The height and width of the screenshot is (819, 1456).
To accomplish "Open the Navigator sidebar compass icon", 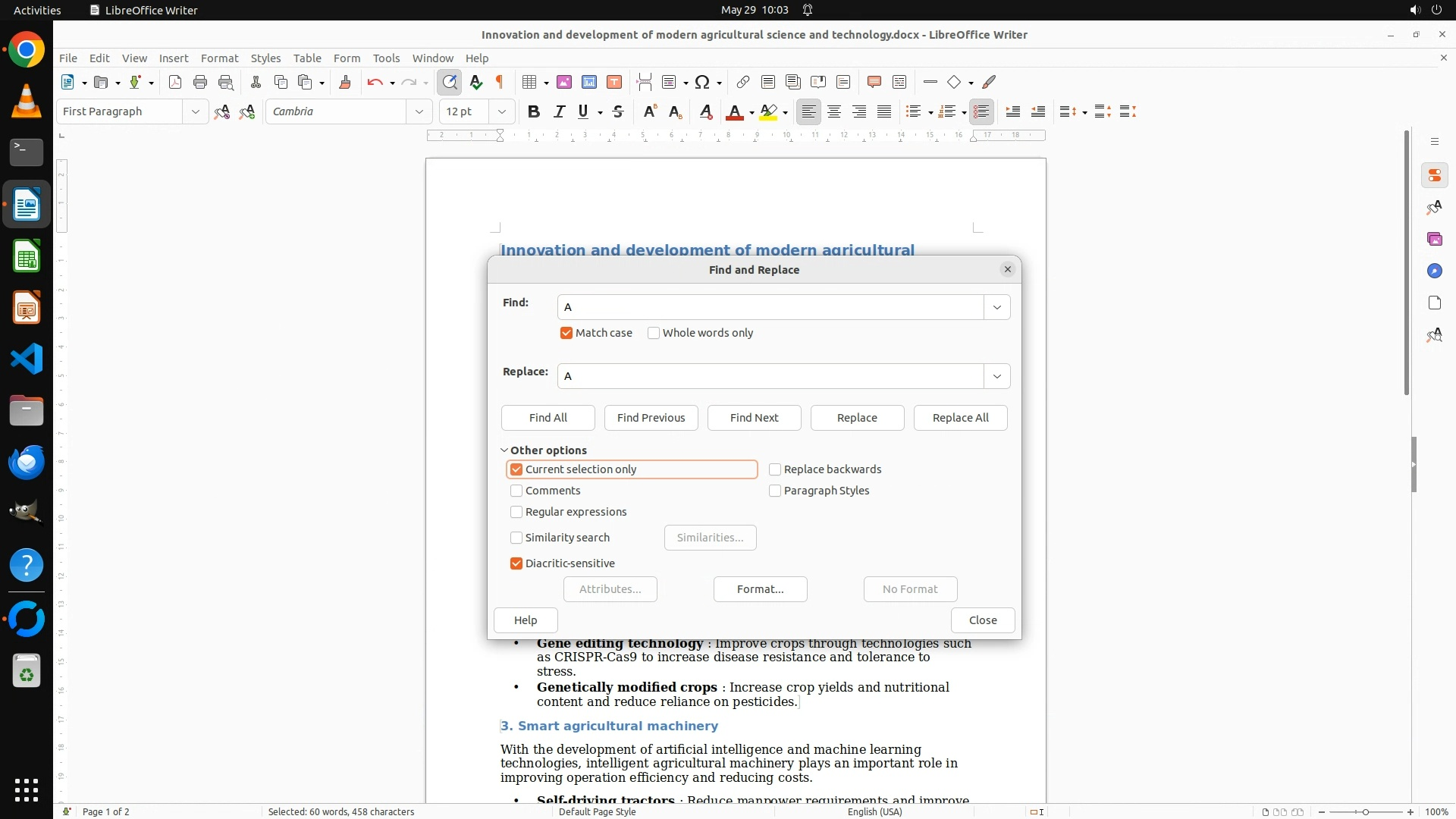I will [x=1434, y=271].
